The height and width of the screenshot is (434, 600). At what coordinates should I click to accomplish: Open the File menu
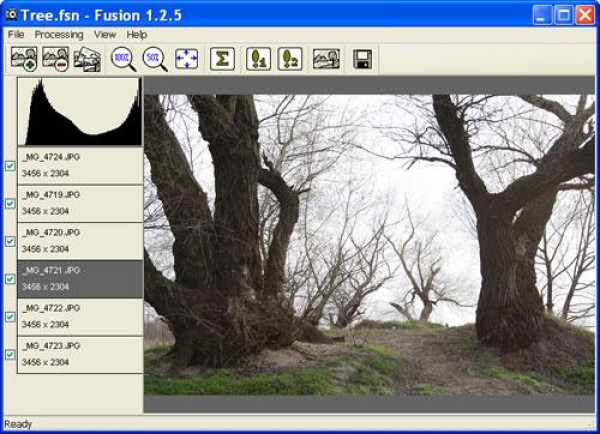click(16, 34)
